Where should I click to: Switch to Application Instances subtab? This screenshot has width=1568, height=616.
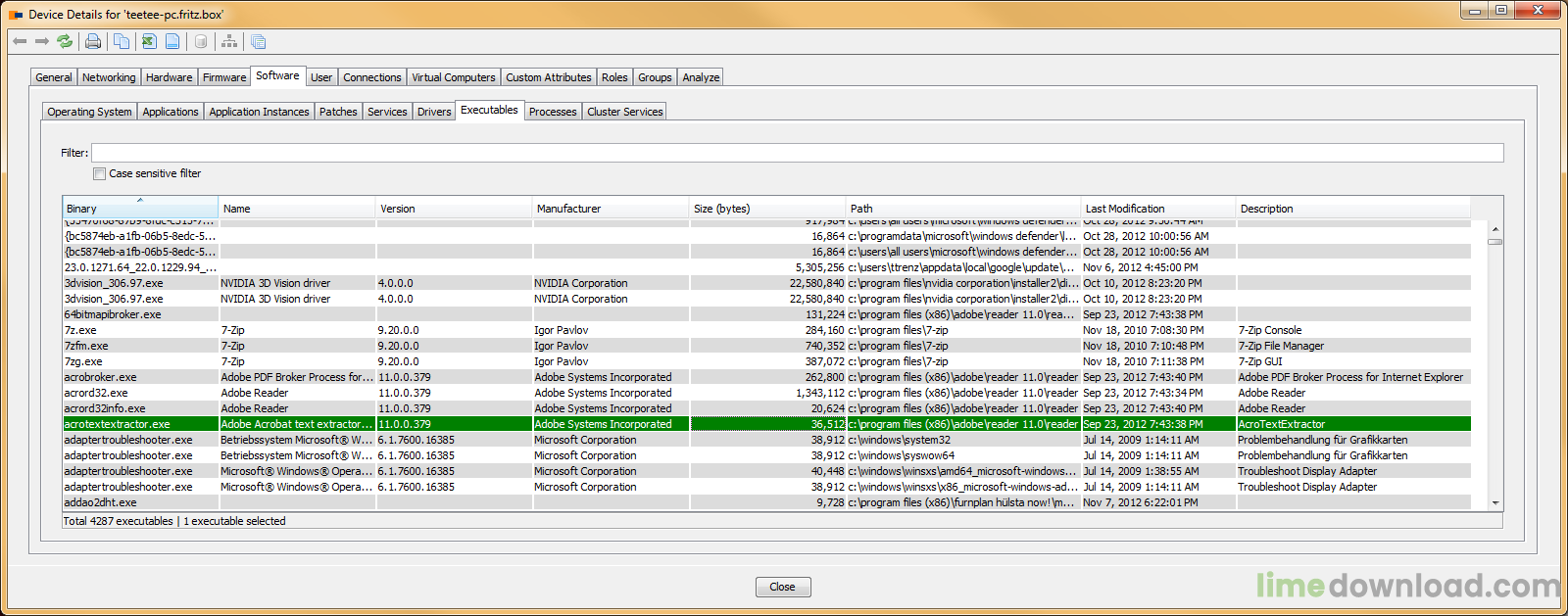259,112
